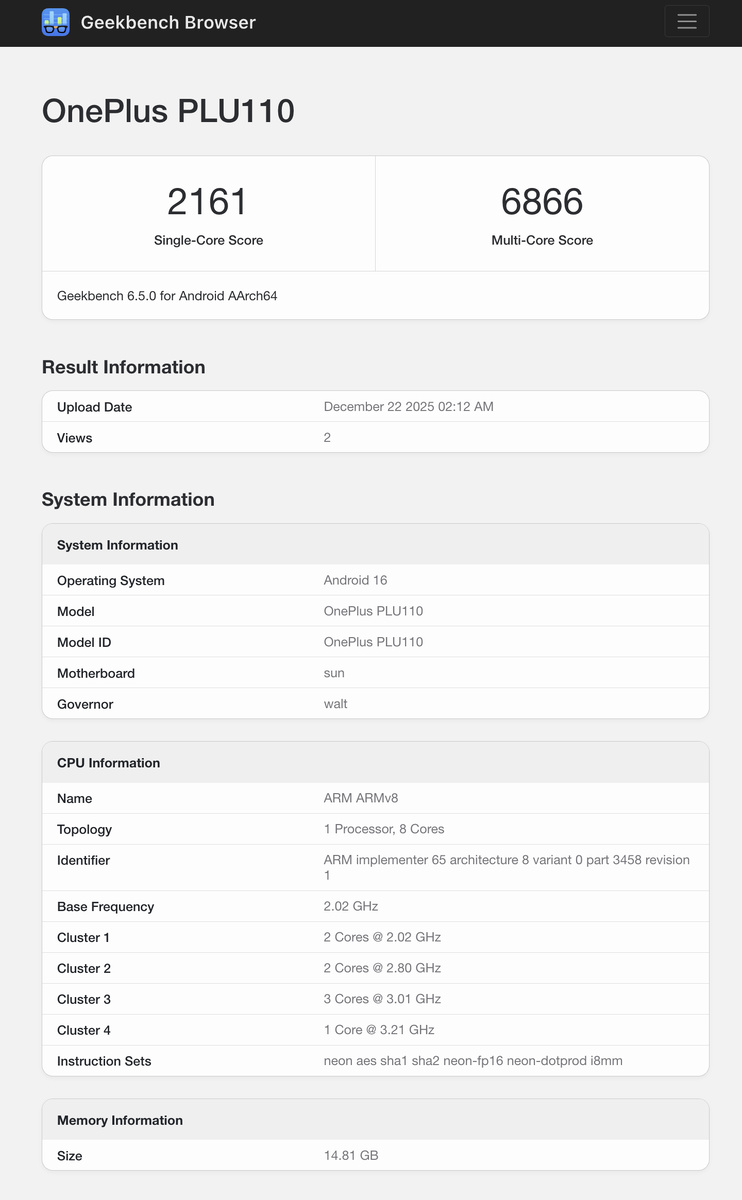Screen dimensions: 742x1200
Task: Click the OnePlus PLU110 page title
Action: point(167,113)
